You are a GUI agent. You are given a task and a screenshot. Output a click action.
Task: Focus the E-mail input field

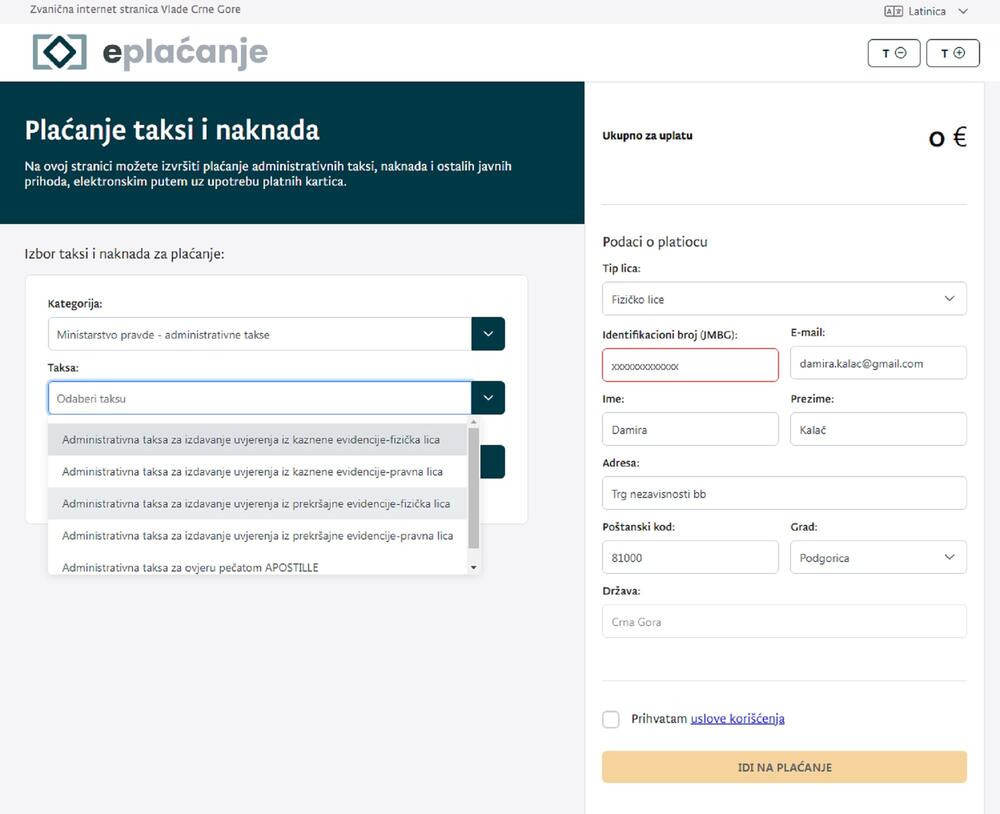(878, 364)
